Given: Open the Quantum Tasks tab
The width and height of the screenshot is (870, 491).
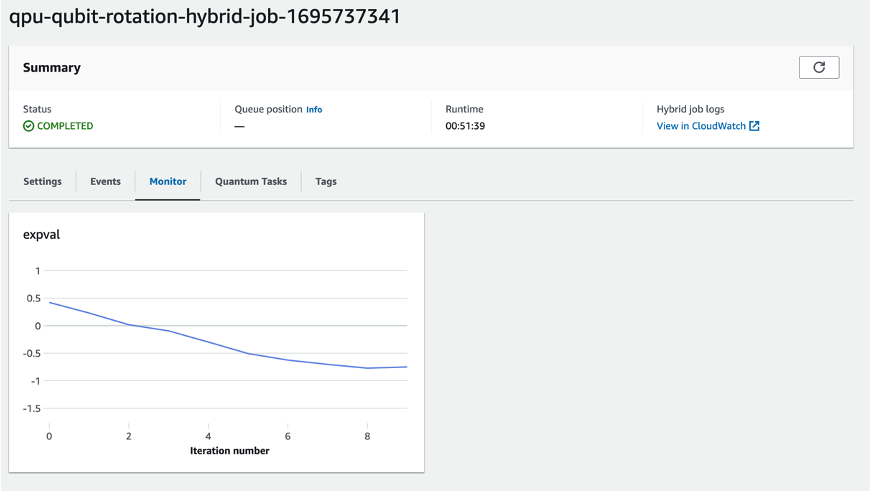Looking at the screenshot, I should (x=251, y=181).
